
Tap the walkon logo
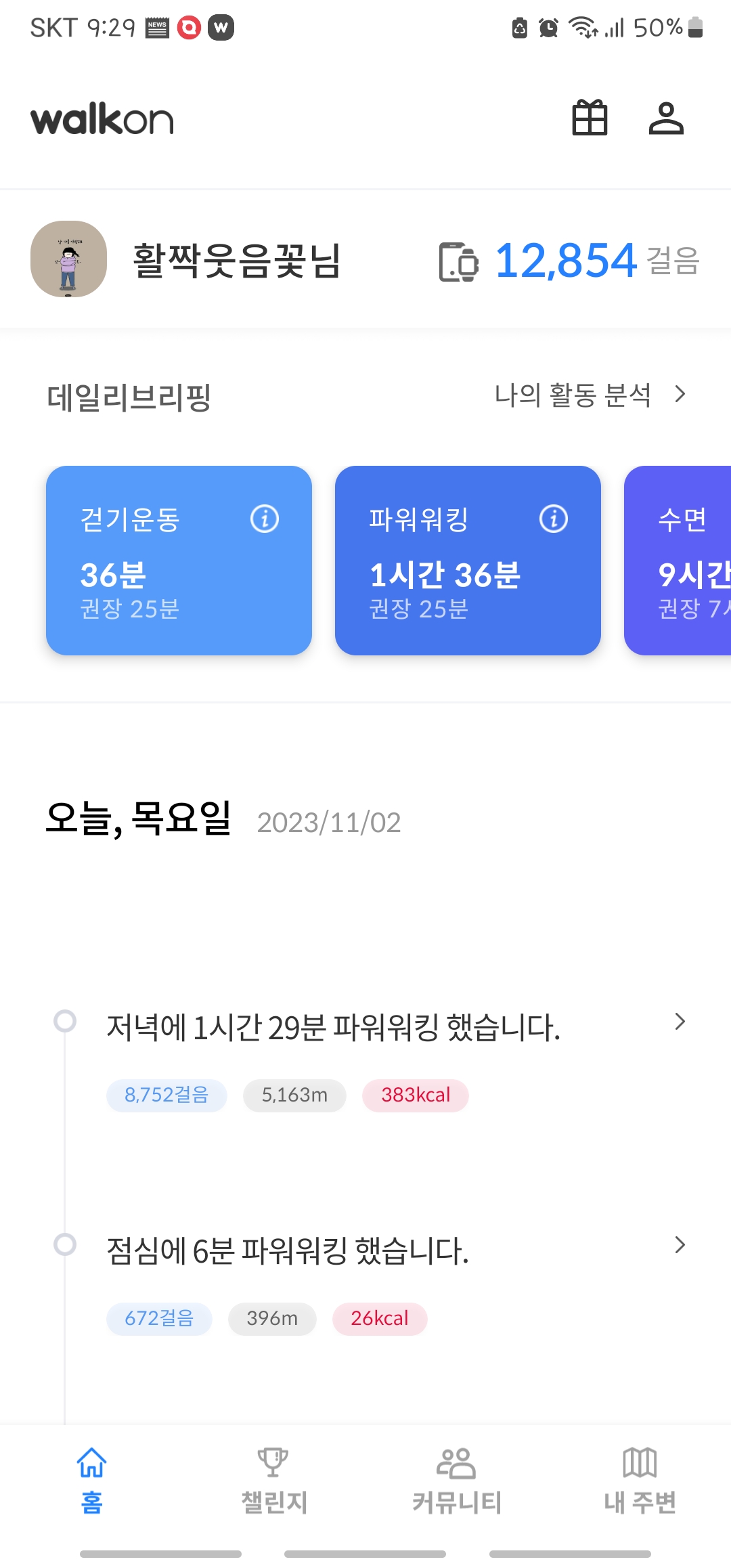pos(102,120)
